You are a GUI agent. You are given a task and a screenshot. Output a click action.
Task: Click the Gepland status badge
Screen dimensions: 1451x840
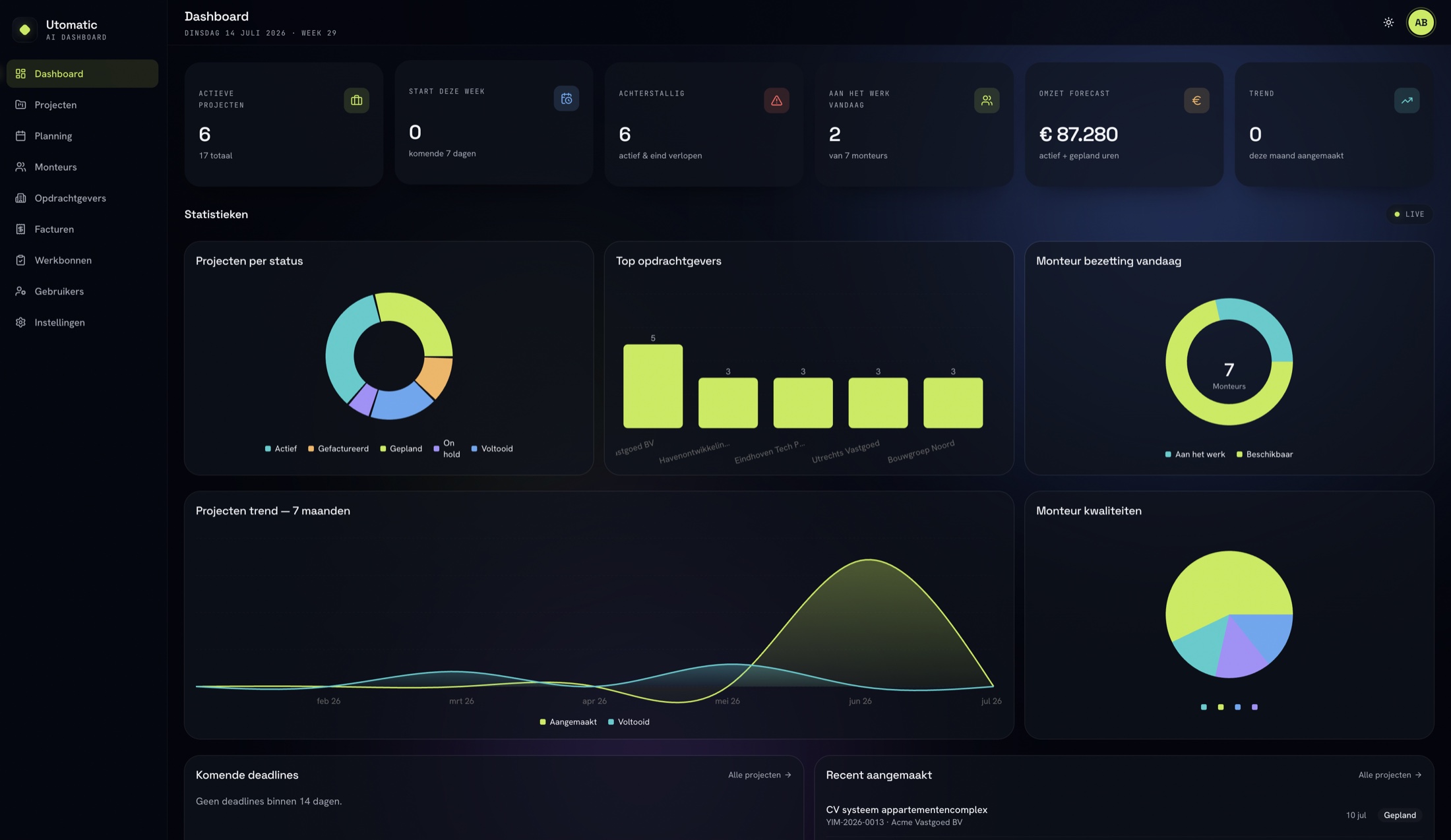[1400, 816]
